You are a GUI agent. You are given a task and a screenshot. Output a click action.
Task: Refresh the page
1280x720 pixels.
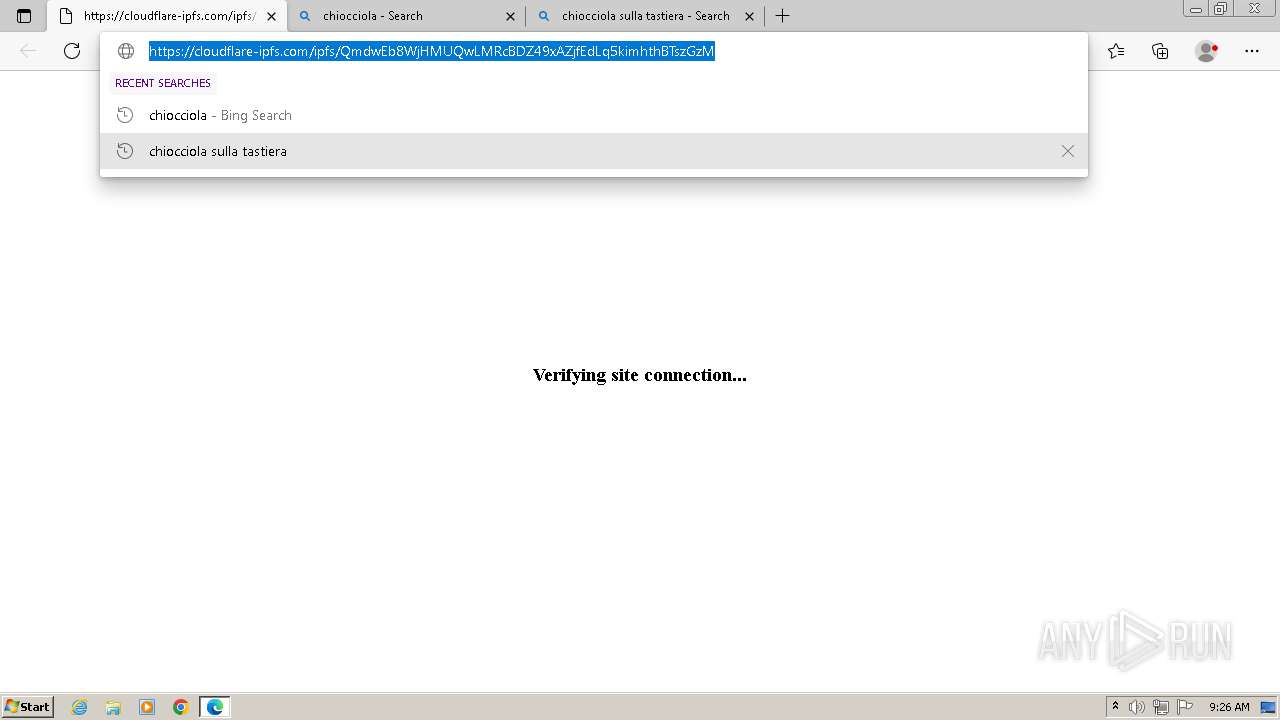tap(72, 51)
